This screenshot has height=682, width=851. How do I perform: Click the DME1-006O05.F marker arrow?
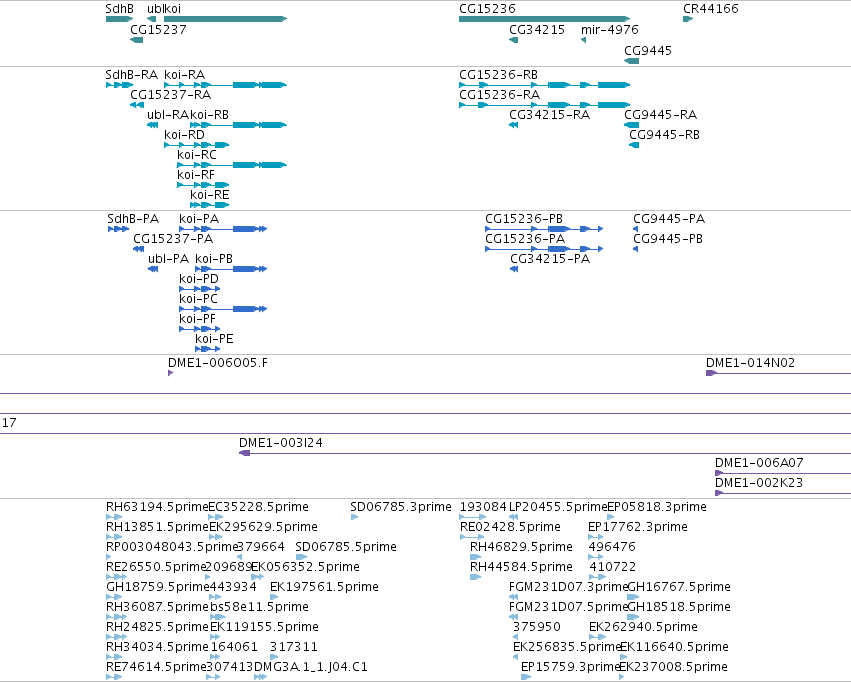point(170,373)
